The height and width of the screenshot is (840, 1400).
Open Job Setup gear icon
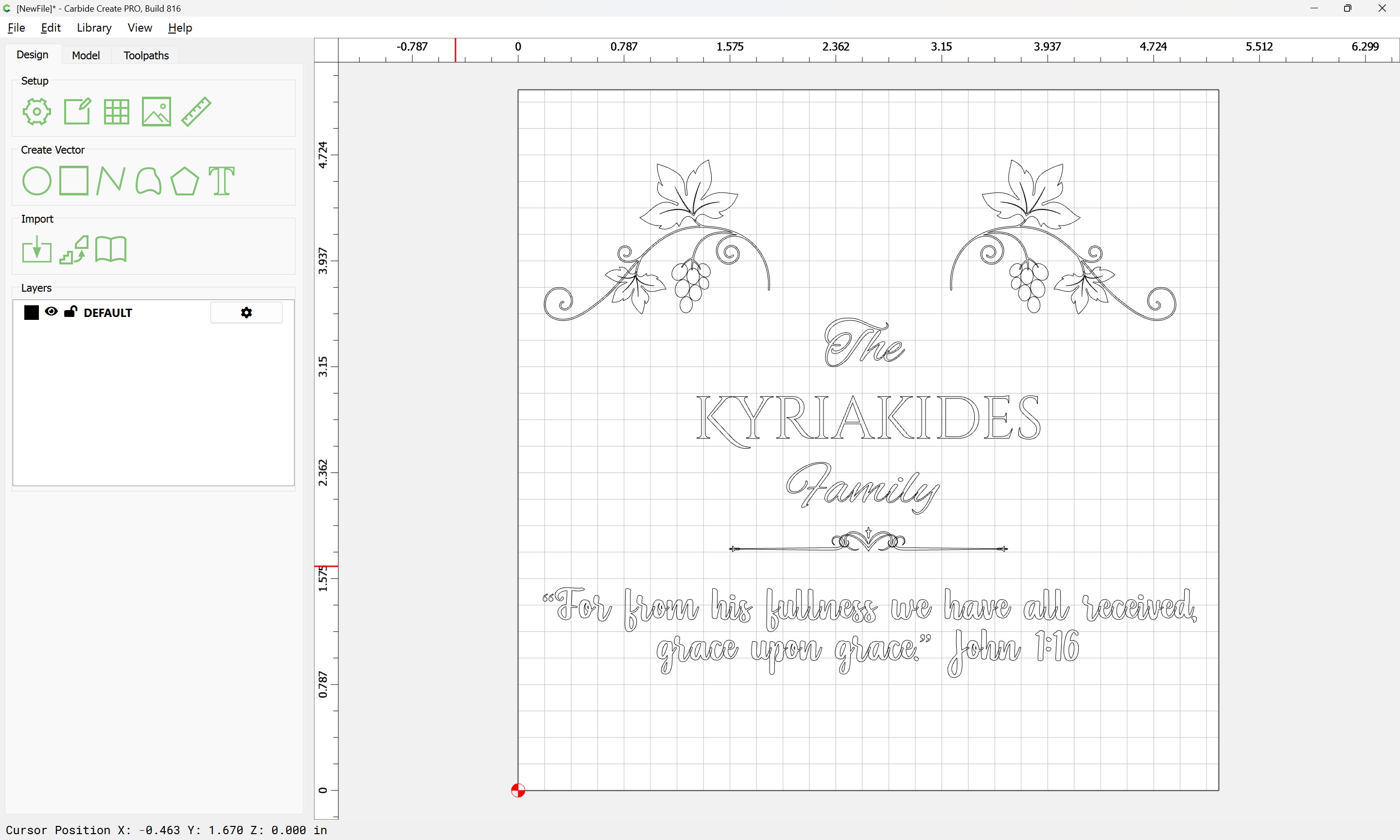[x=37, y=111]
